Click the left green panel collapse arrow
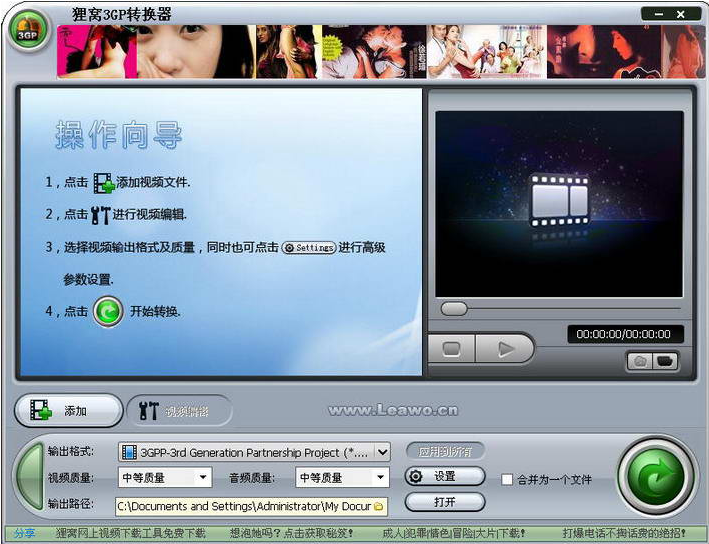The width and height of the screenshot is (709, 544). click(x=30, y=477)
